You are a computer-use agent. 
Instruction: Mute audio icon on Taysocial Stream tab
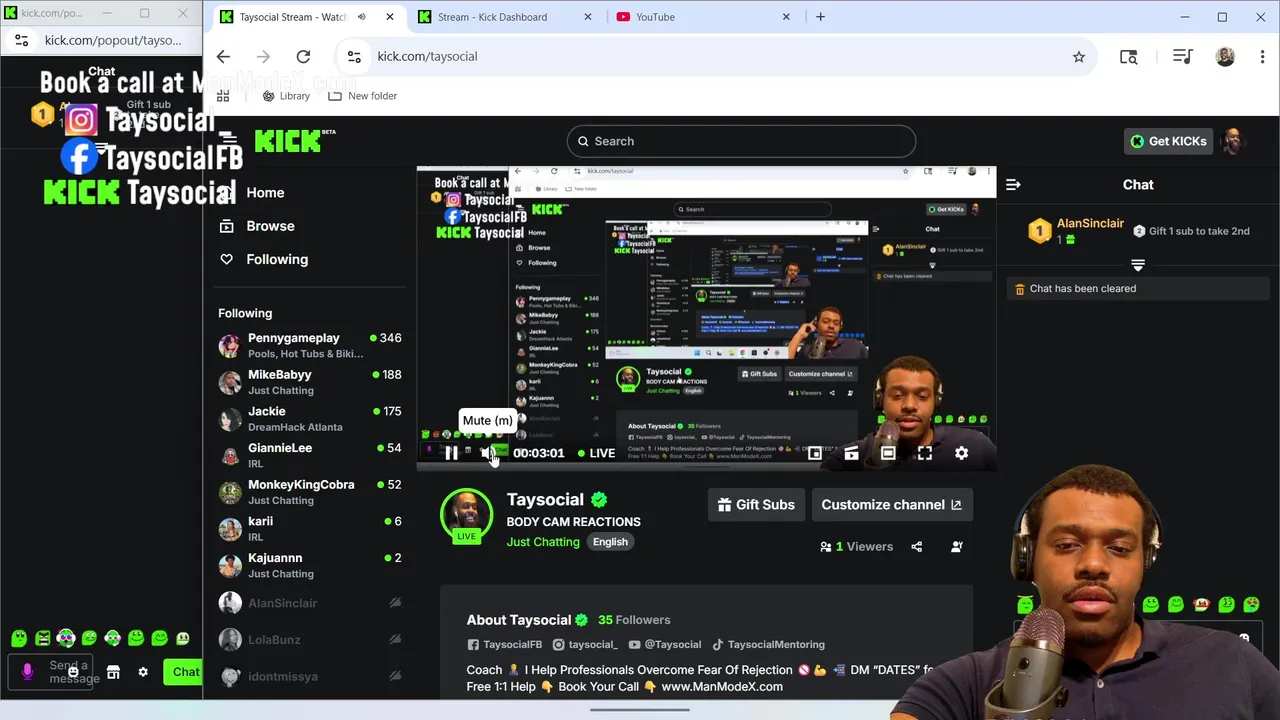pos(361,17)
